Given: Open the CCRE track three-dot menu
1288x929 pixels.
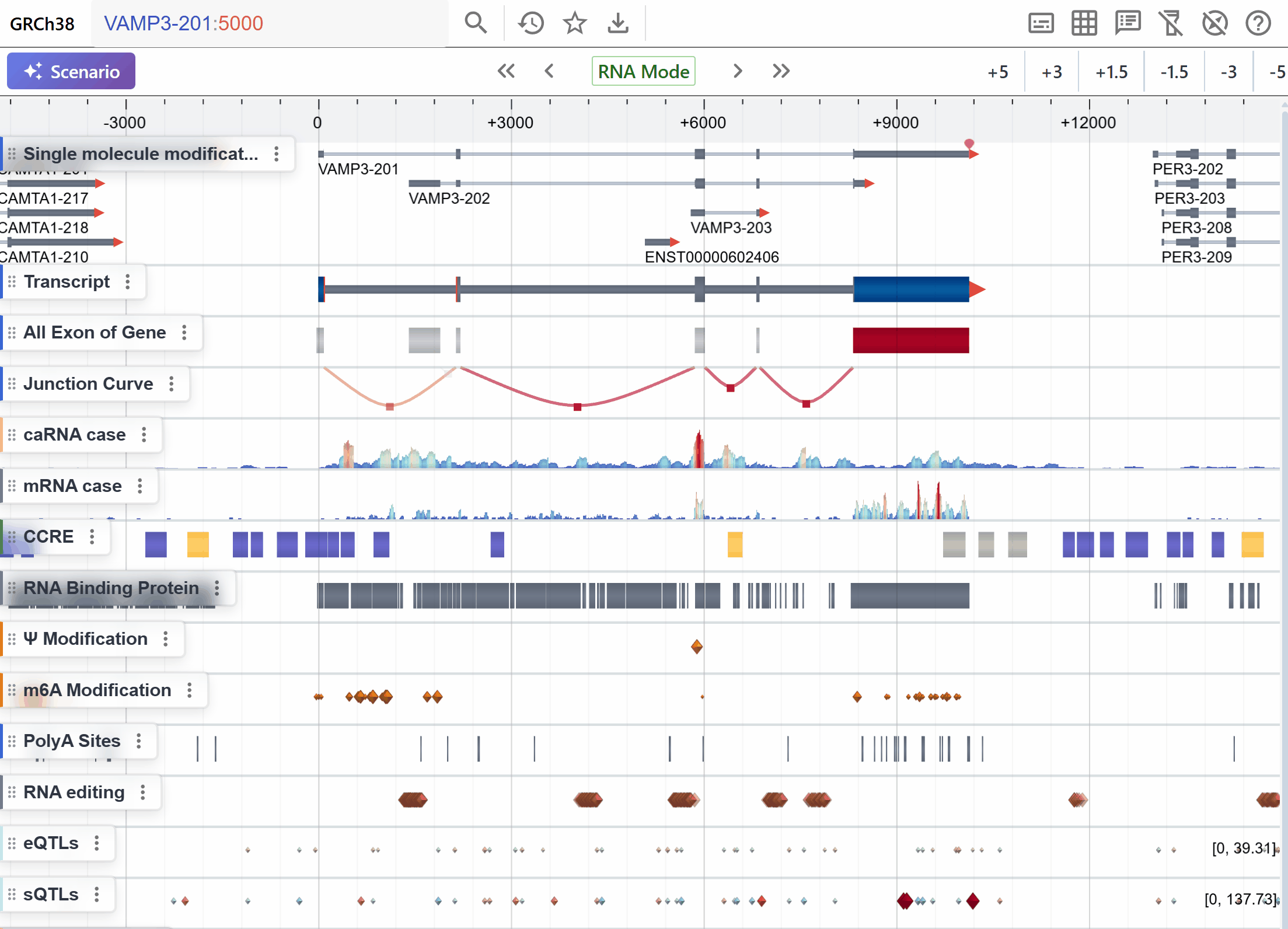Looking at the screenshot, I should [92, 537].
